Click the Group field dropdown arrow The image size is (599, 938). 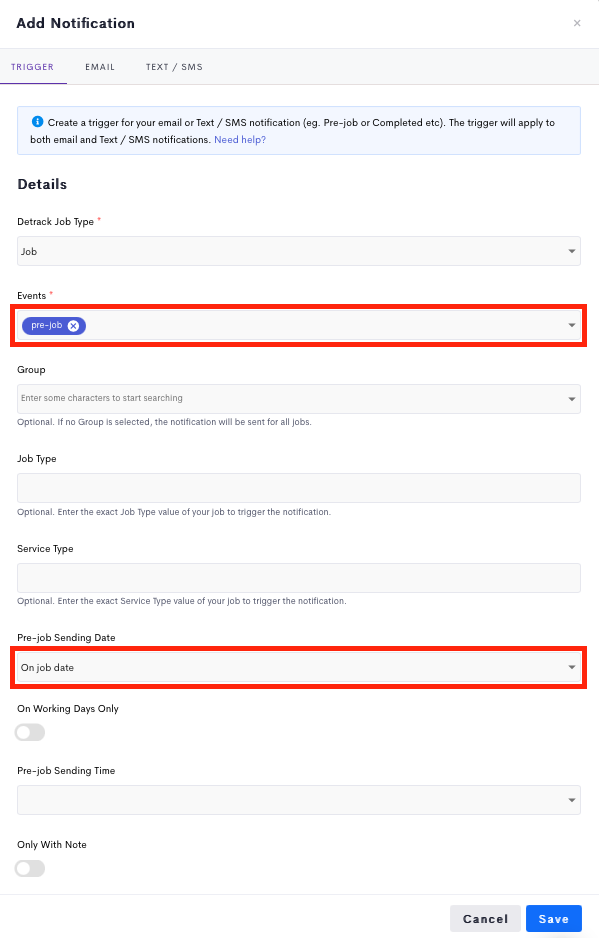(x=571, y=399)
